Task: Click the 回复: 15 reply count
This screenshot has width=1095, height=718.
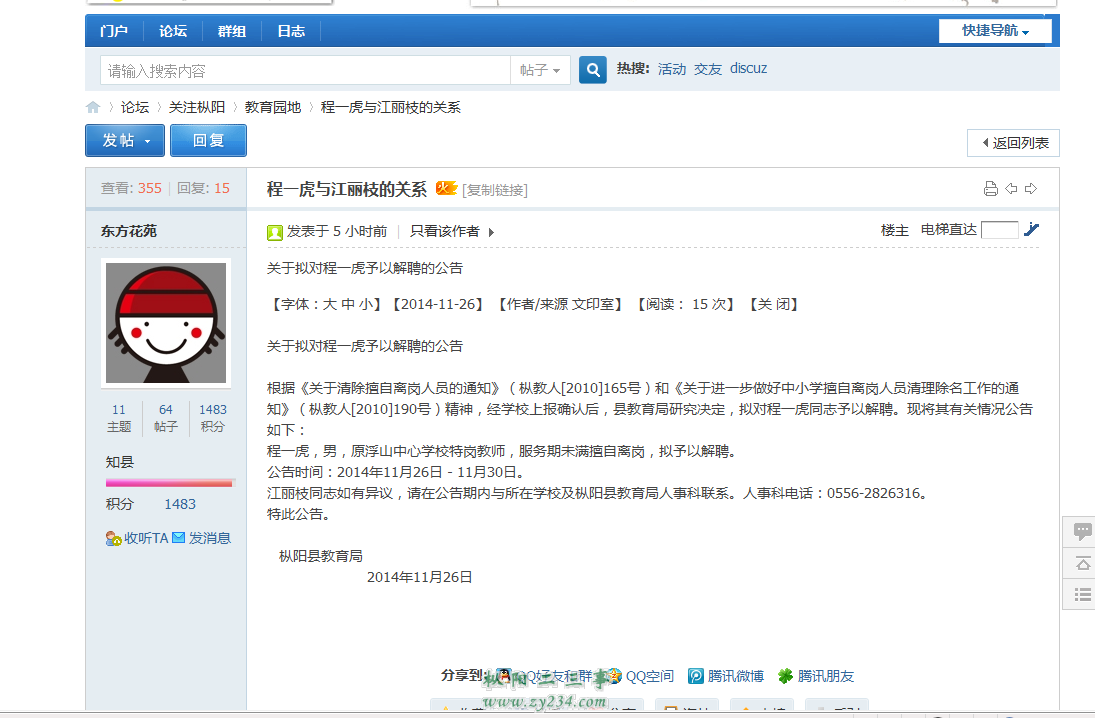Action: pyautogui.click(x=203, y=188)
